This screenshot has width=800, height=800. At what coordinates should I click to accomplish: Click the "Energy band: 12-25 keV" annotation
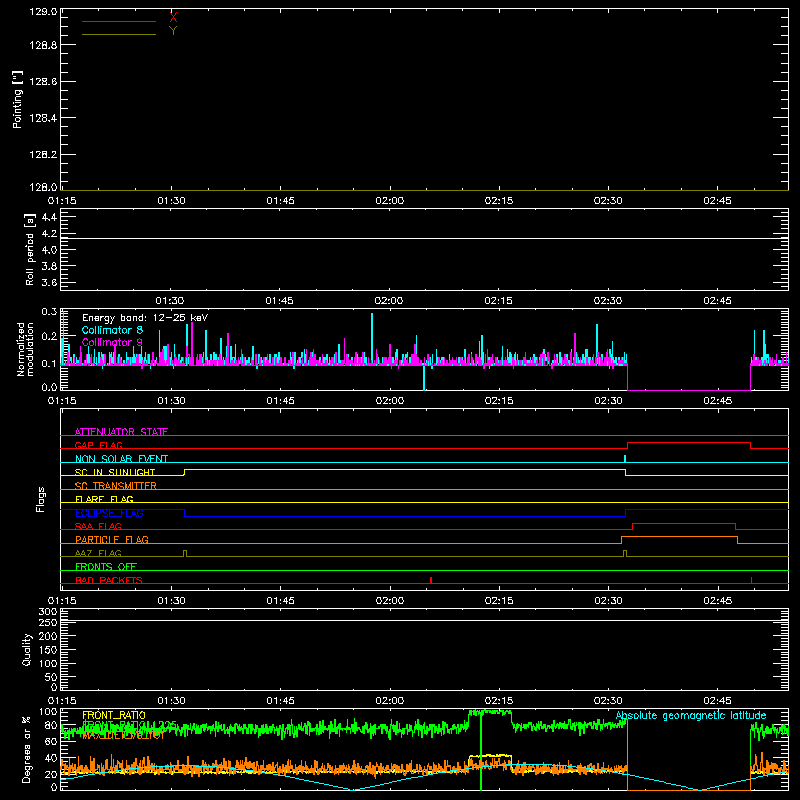145,318
